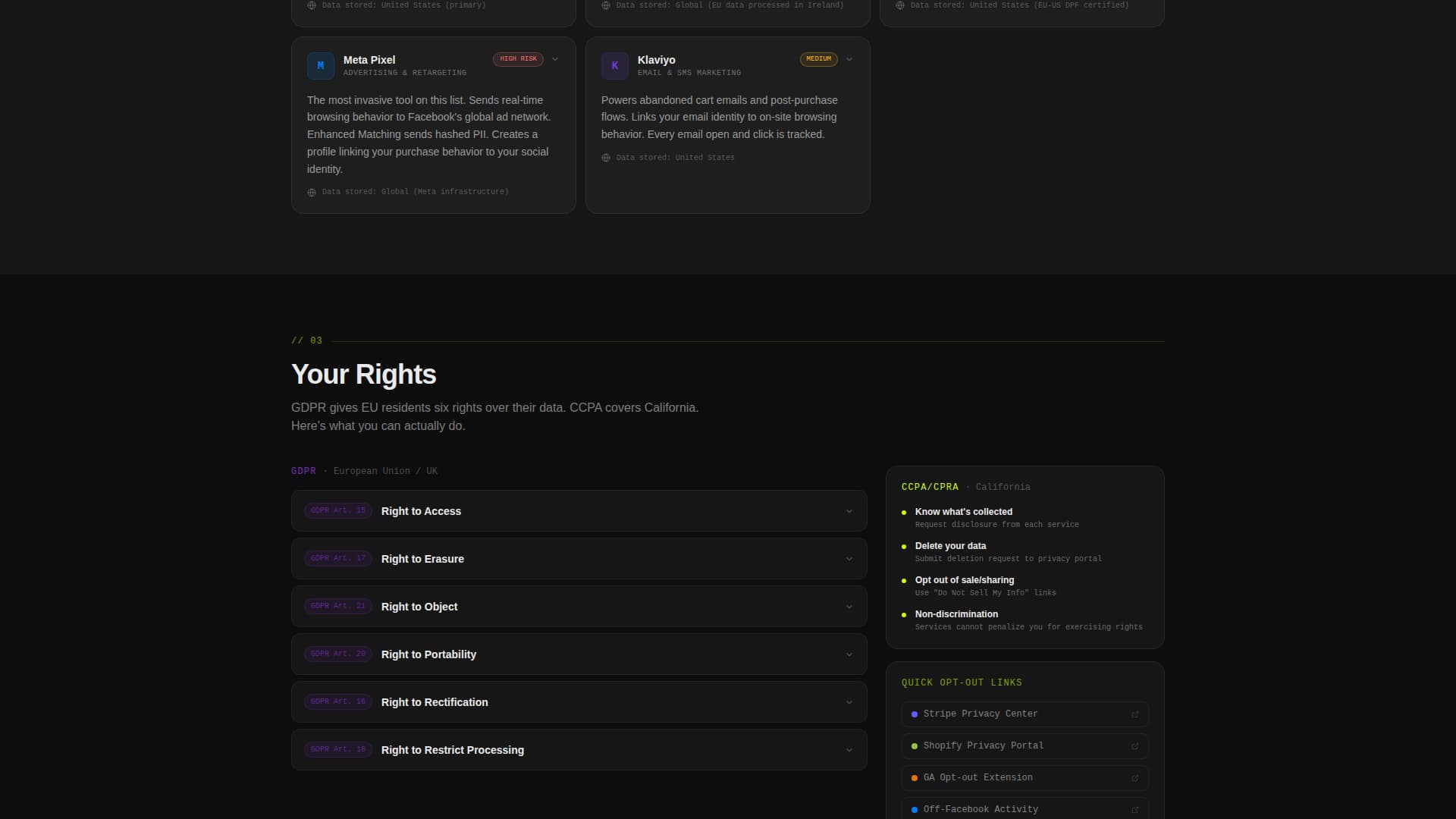Image resolution: width=1456 pixels, height=819 pixels.
Task: Click the GDPR Art. 15 tag
Action: 338,511
